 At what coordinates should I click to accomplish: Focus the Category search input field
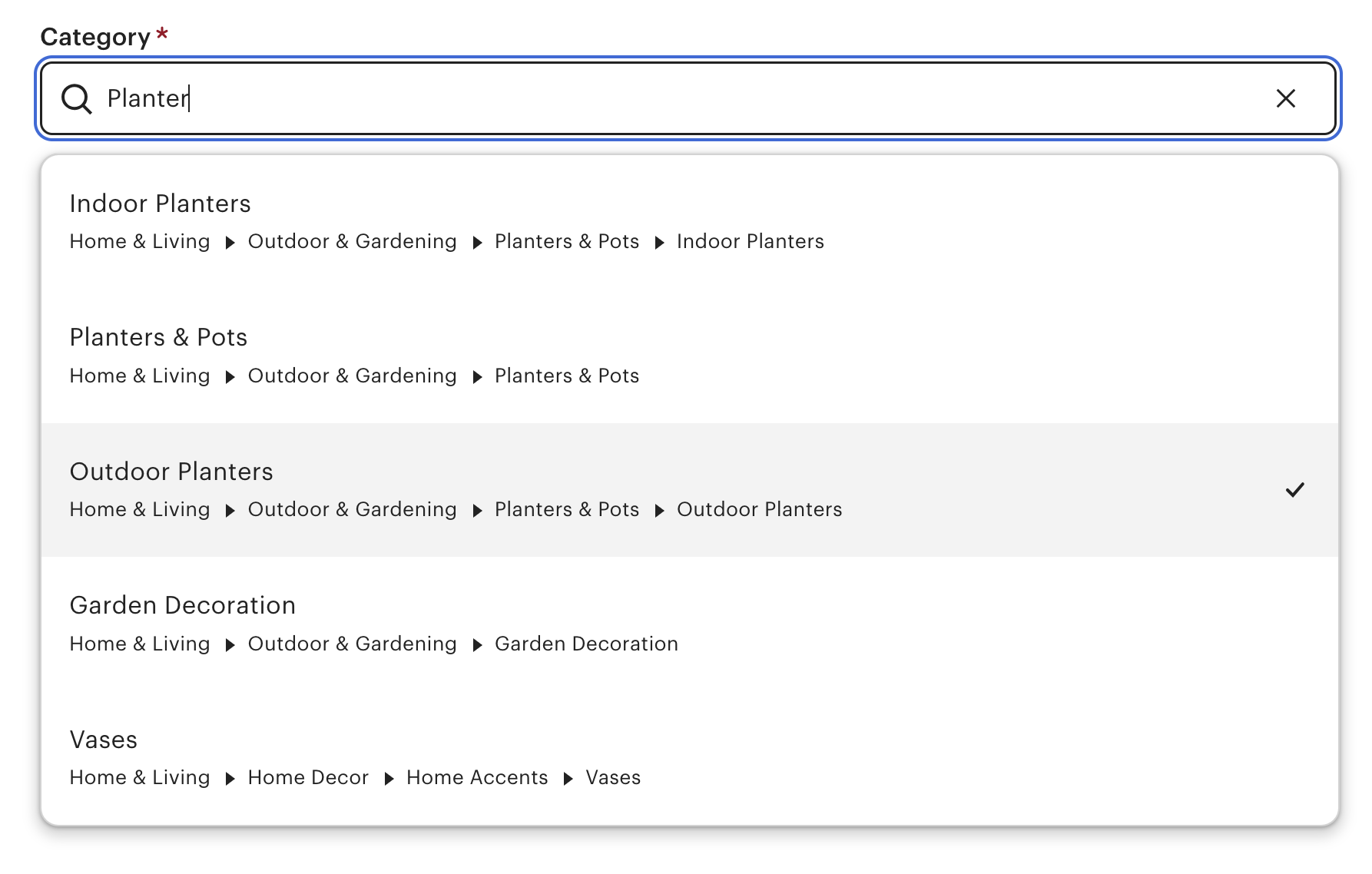point(688,98)
